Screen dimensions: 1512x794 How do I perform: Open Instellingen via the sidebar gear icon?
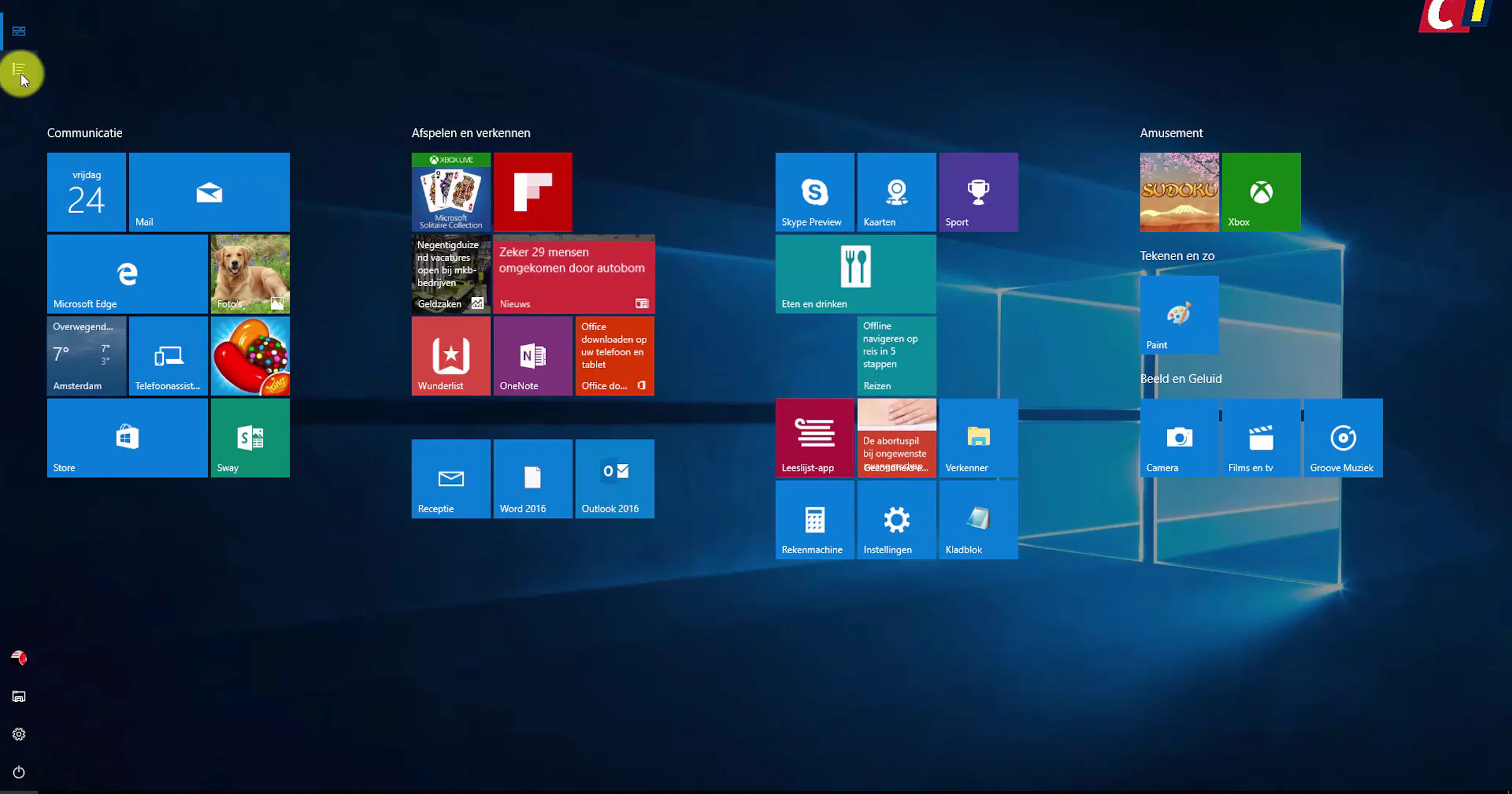click(x=18, y=734)
